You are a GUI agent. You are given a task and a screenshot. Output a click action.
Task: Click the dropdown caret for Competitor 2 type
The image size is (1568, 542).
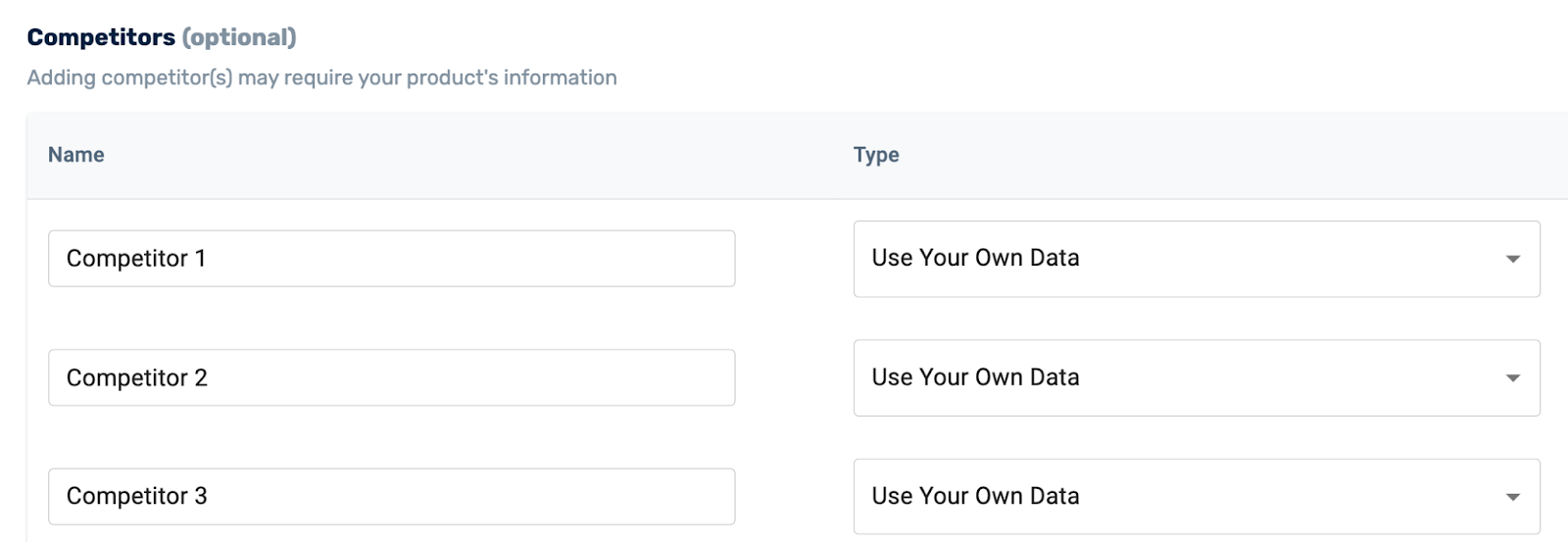tap(1512, 378)
